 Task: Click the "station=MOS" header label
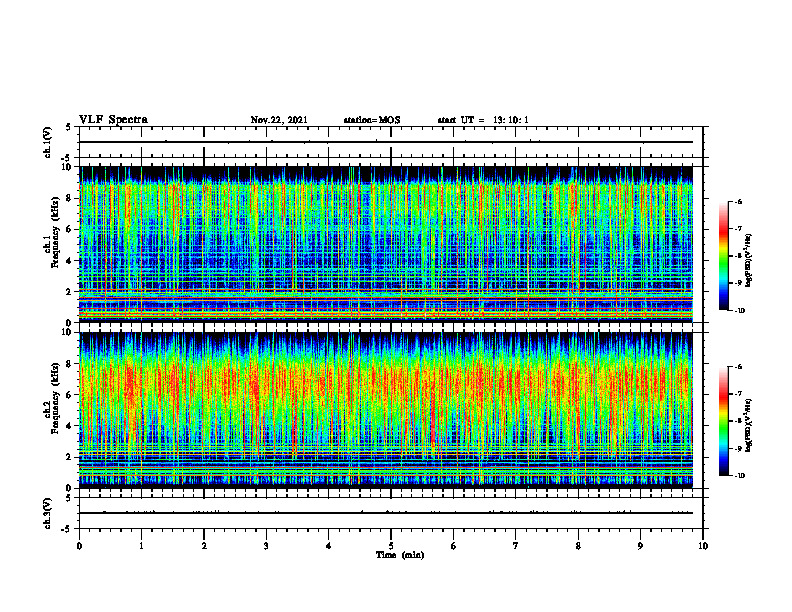tap(372, 120)
